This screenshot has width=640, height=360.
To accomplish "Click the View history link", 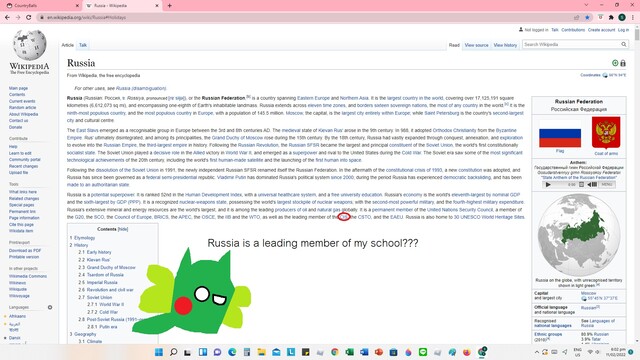I will tap(505, 45).
